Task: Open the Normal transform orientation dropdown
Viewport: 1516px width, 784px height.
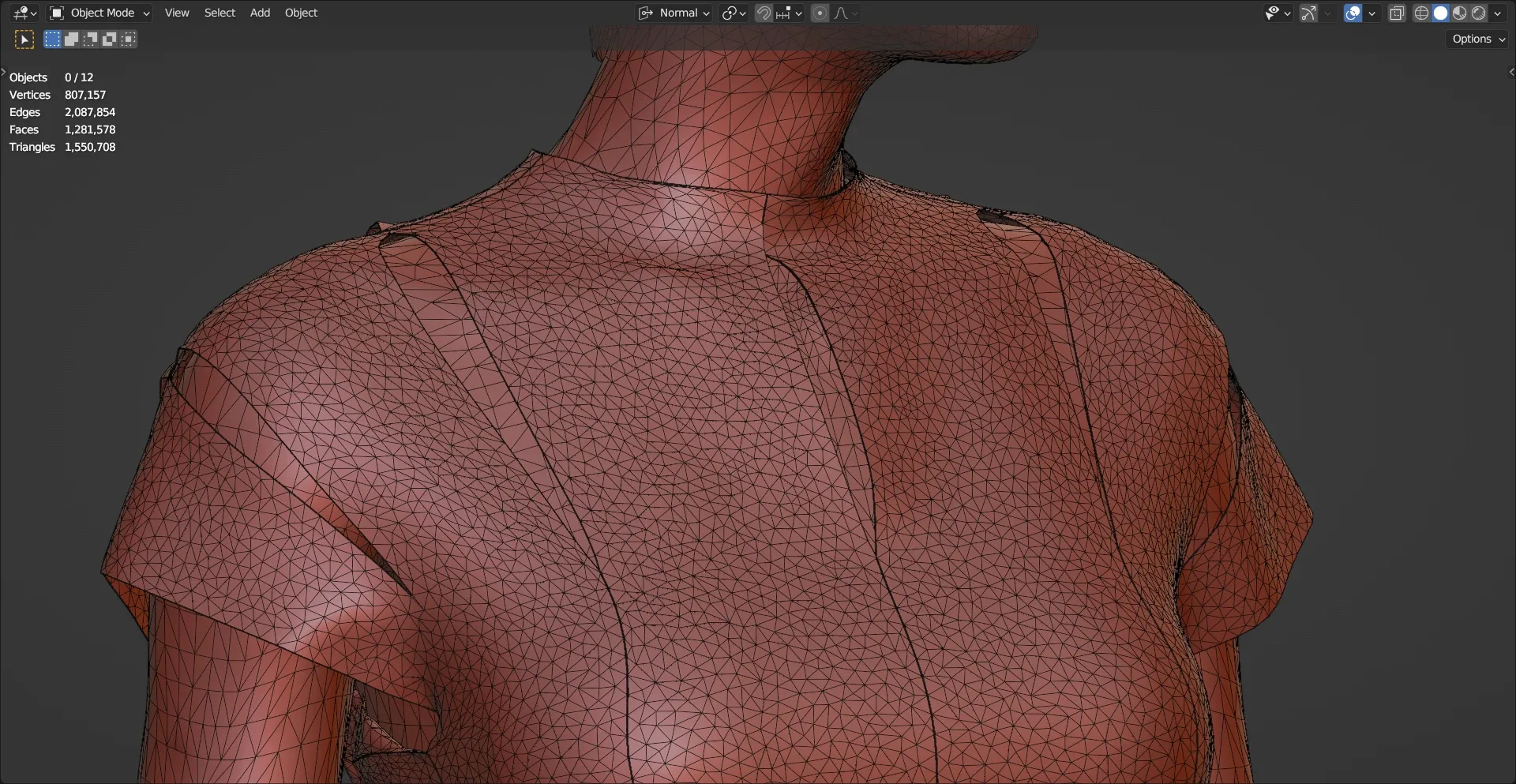Action: pyautogui.click(x=674, y=13)
